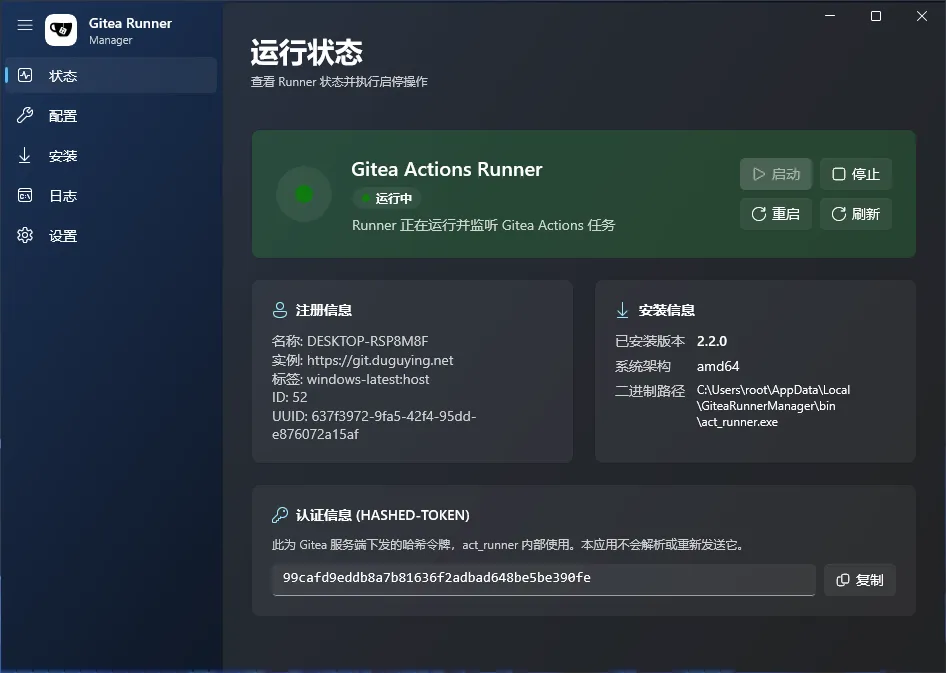The width and height of the screenshot is (946, 673).
Task: Select the 状态 sidebar item
Action: click(111, 75)
